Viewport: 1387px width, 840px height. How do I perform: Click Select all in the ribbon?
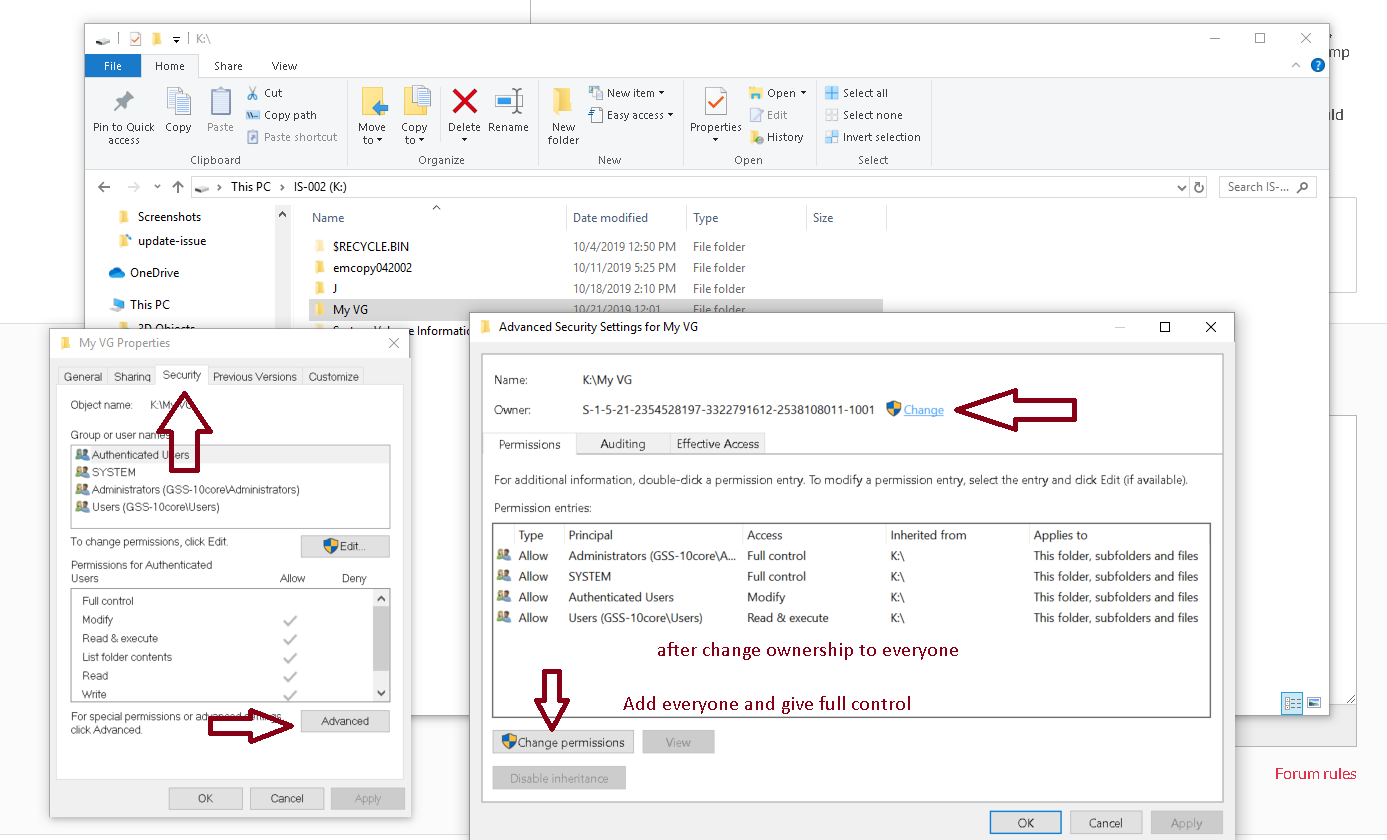point(856,93)
